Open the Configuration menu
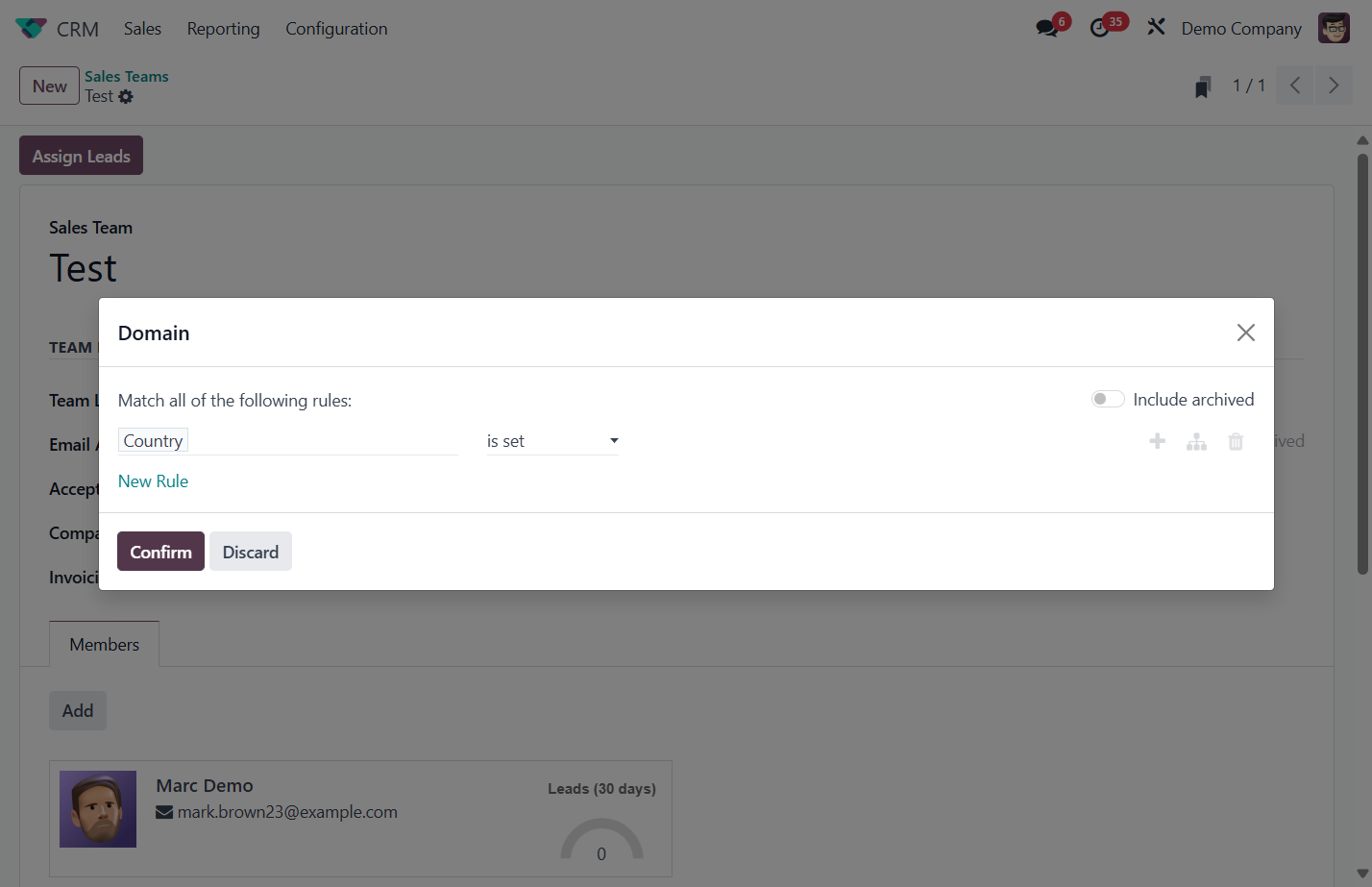The image size is (1372, 887). pos(336,29)
